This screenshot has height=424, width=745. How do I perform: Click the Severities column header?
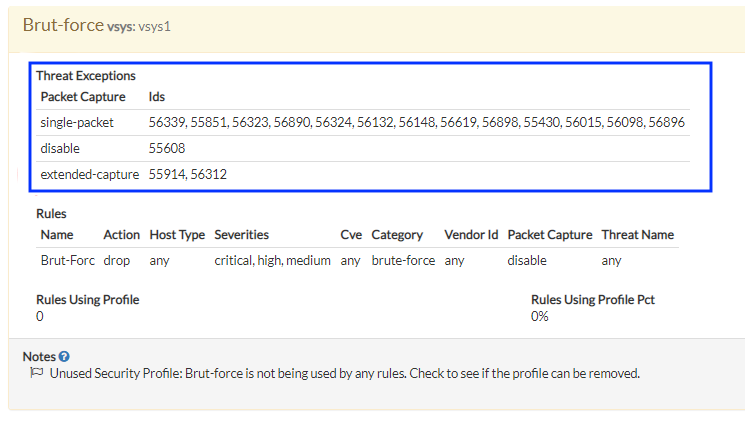point(242,234)
